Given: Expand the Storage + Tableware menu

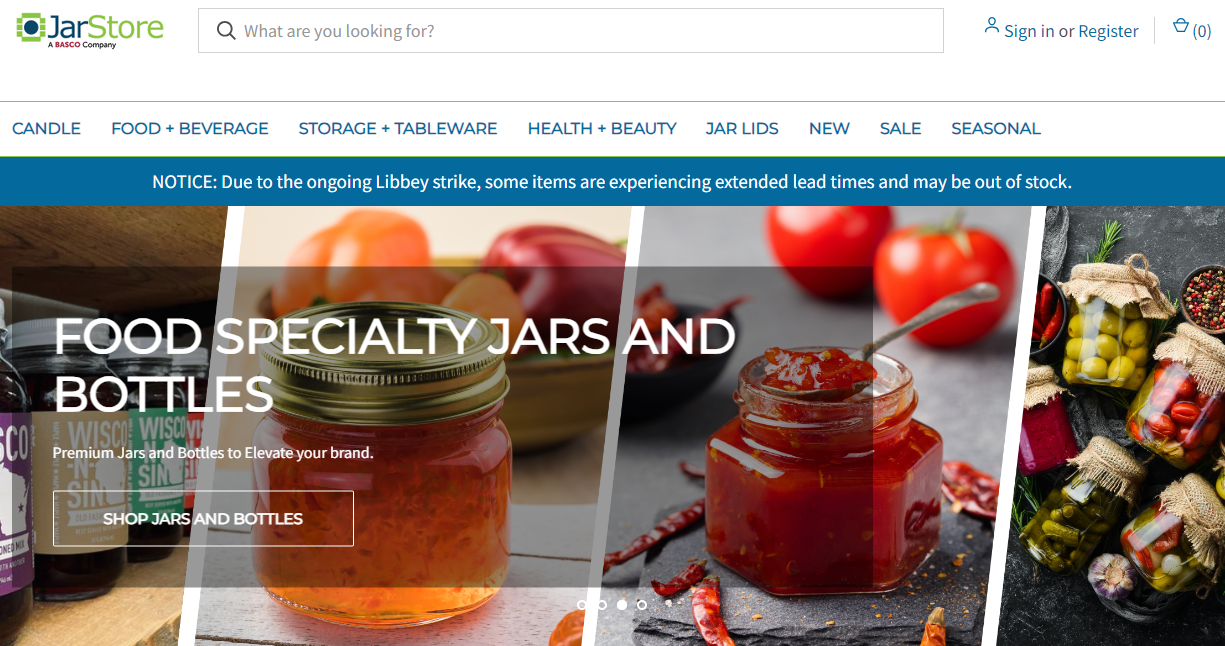Looking at the screenshot, I should tap(398, 129).
